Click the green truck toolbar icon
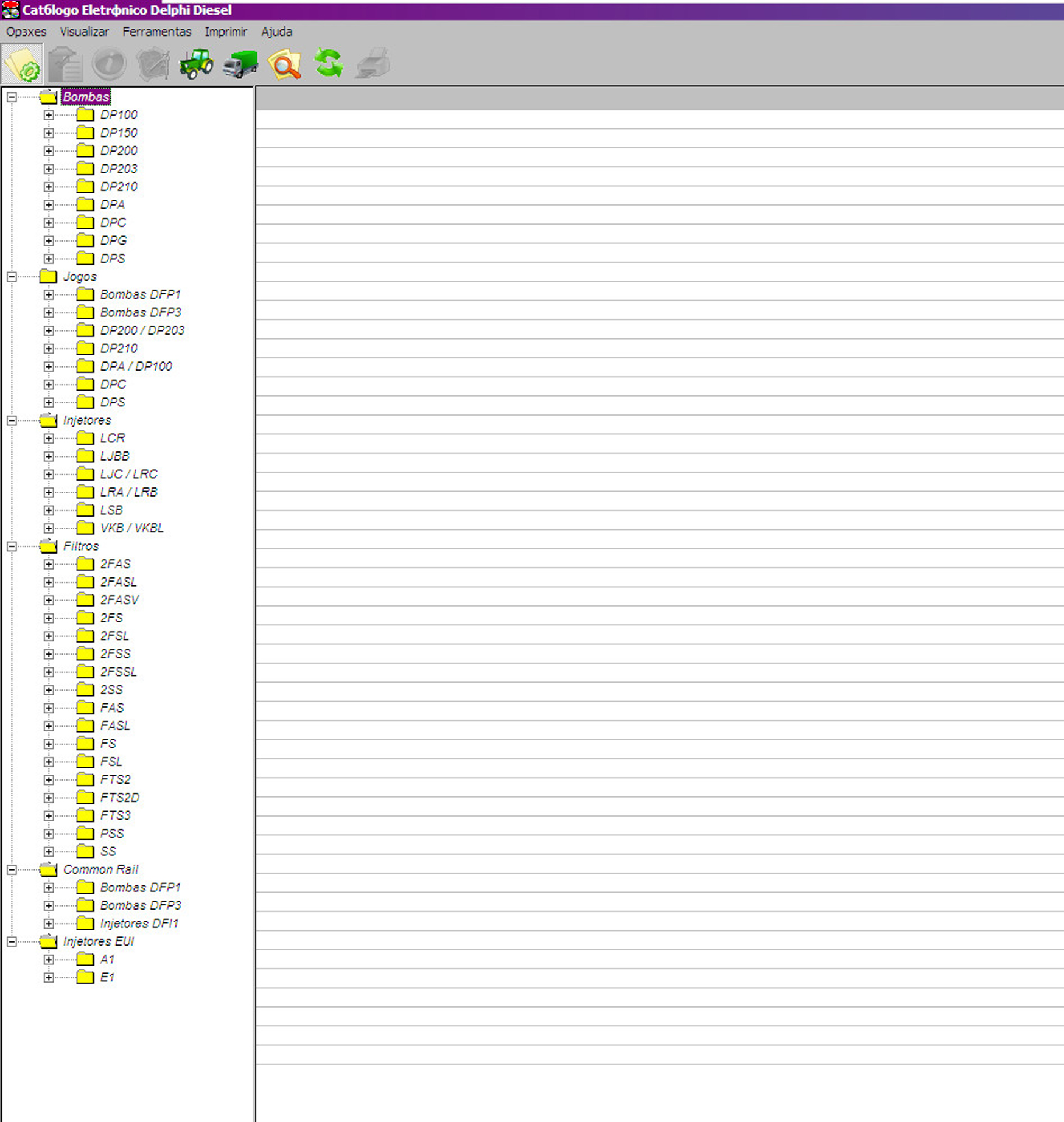1064x1122 pixels. tap(240, 64)
